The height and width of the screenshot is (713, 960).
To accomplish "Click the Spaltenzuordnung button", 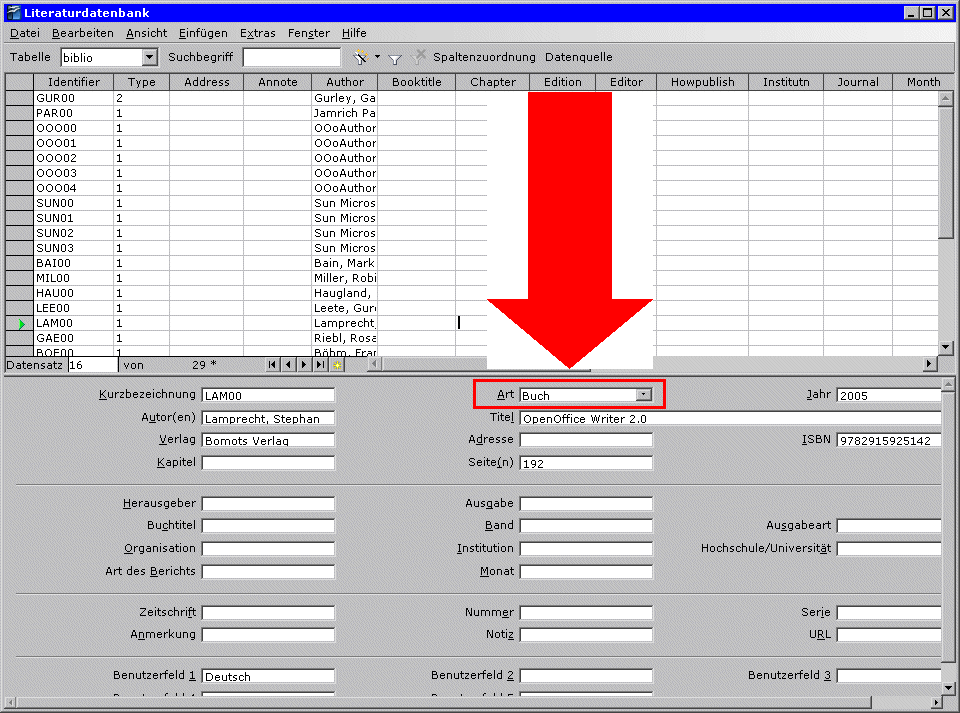I will pos(484,57).
